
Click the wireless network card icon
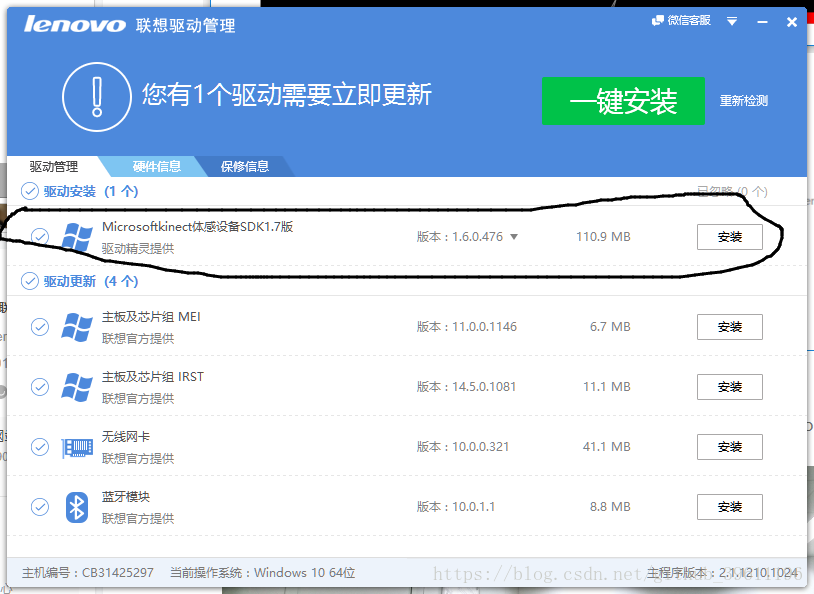tap(77, 448)
